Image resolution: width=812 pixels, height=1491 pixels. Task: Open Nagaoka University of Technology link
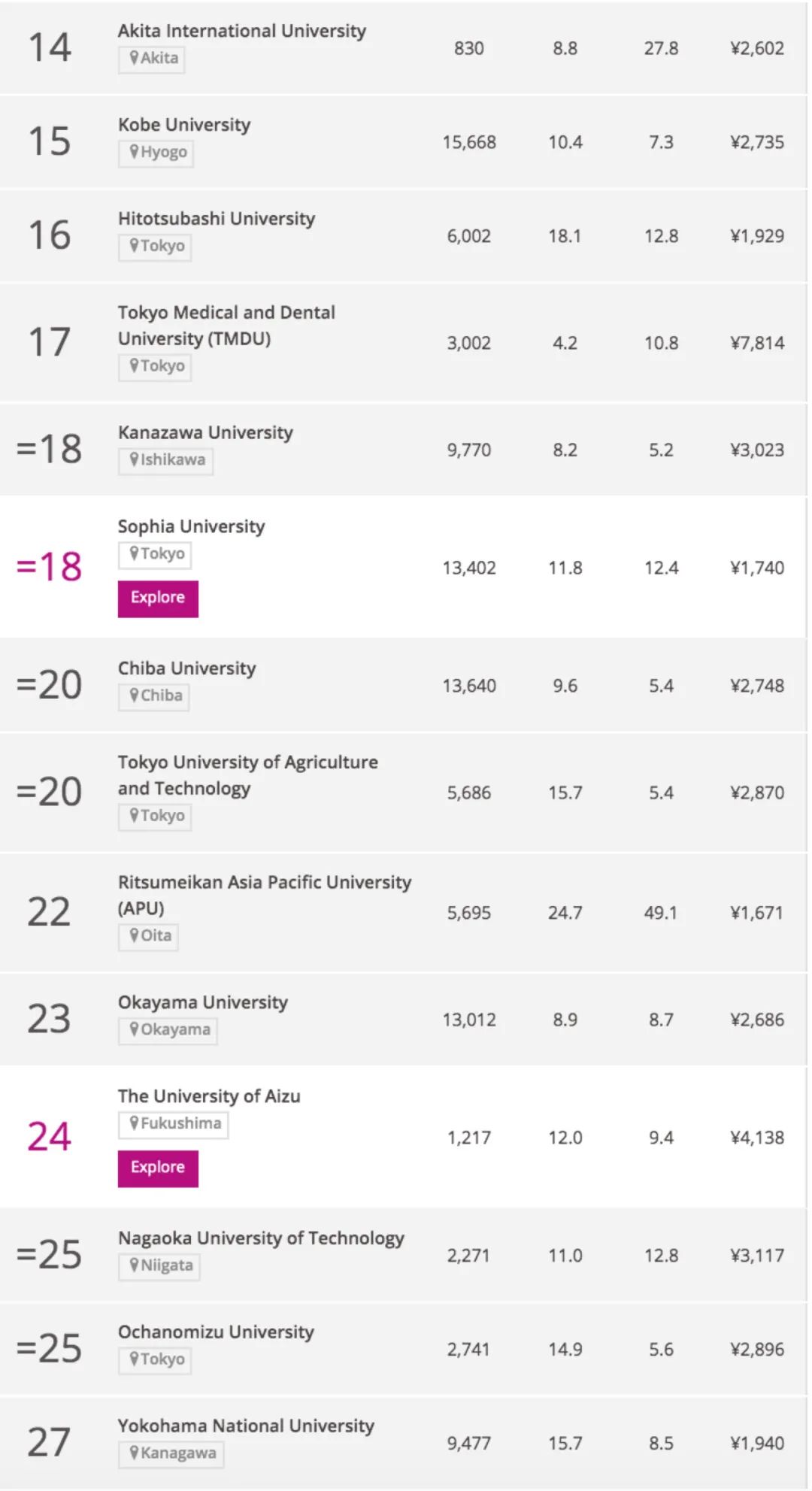click(x=261, y=1238)
